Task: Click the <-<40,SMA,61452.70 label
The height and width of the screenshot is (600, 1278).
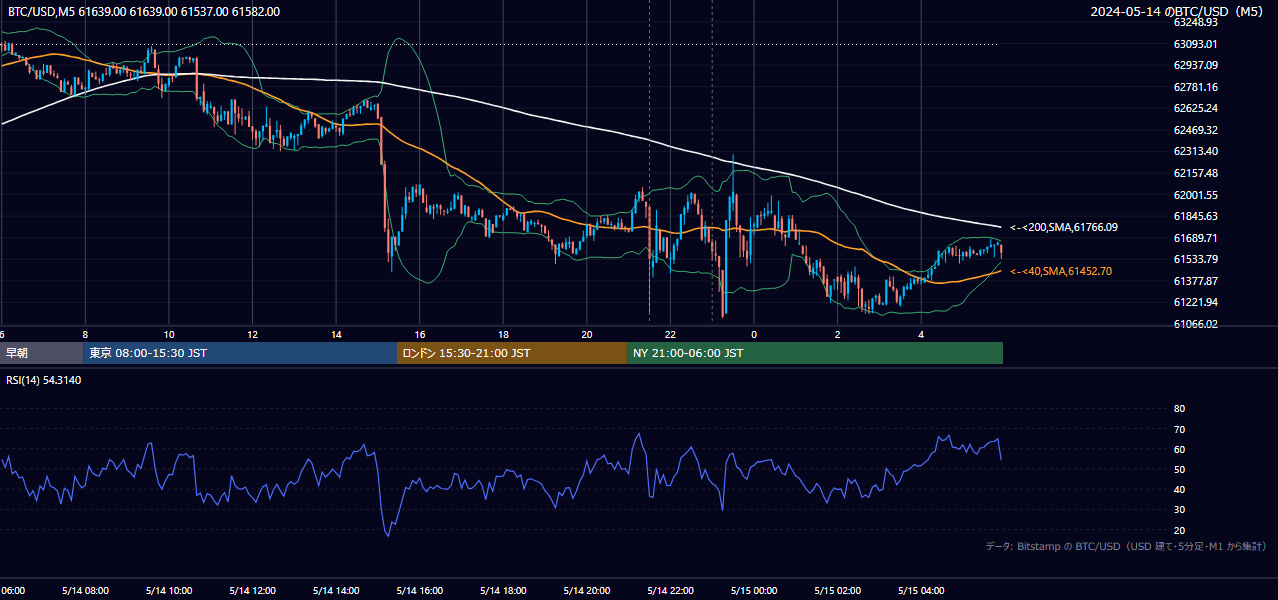Action: coord(1061,271)
